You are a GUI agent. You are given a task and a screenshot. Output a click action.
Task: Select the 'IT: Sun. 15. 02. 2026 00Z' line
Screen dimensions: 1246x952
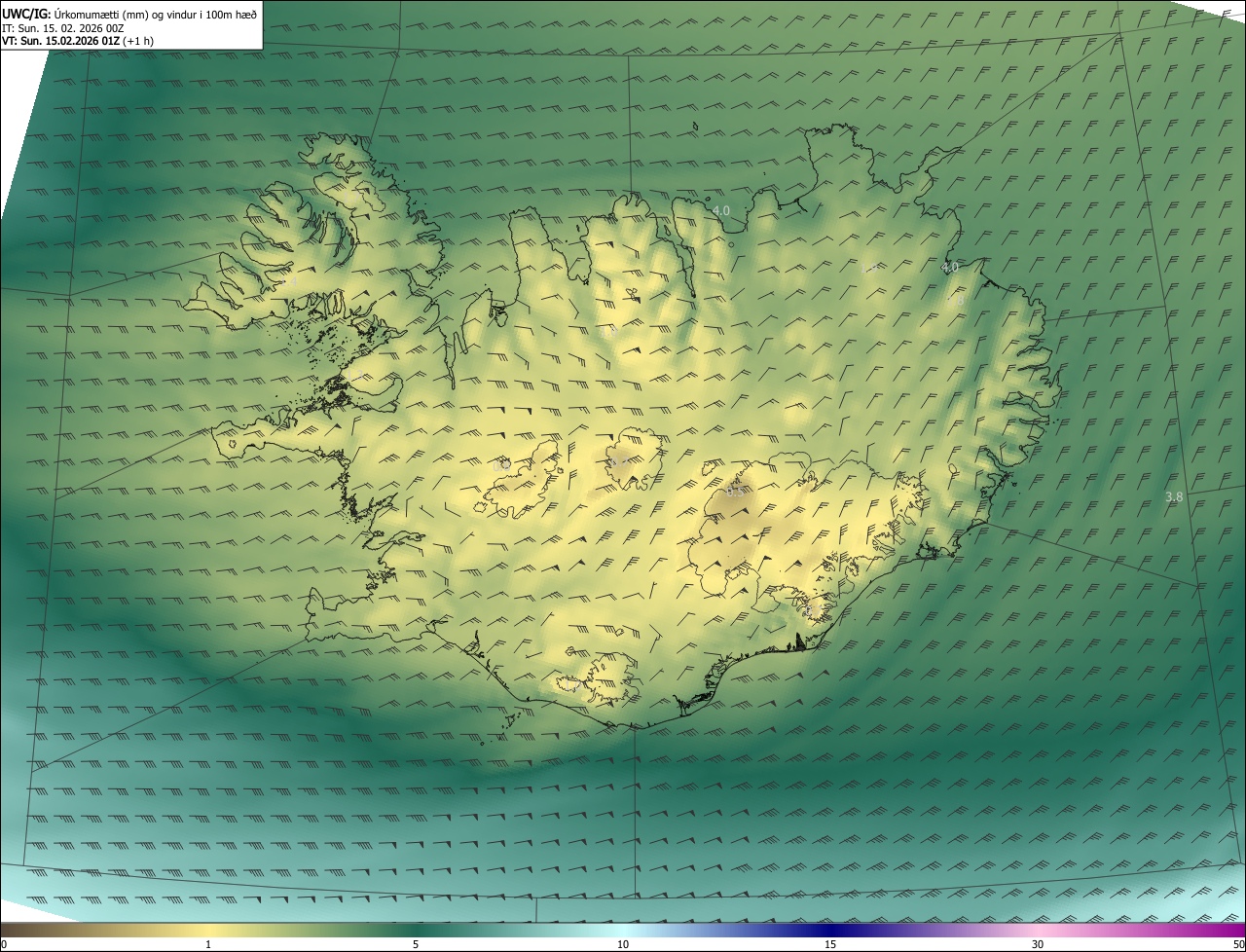[63, 28]
